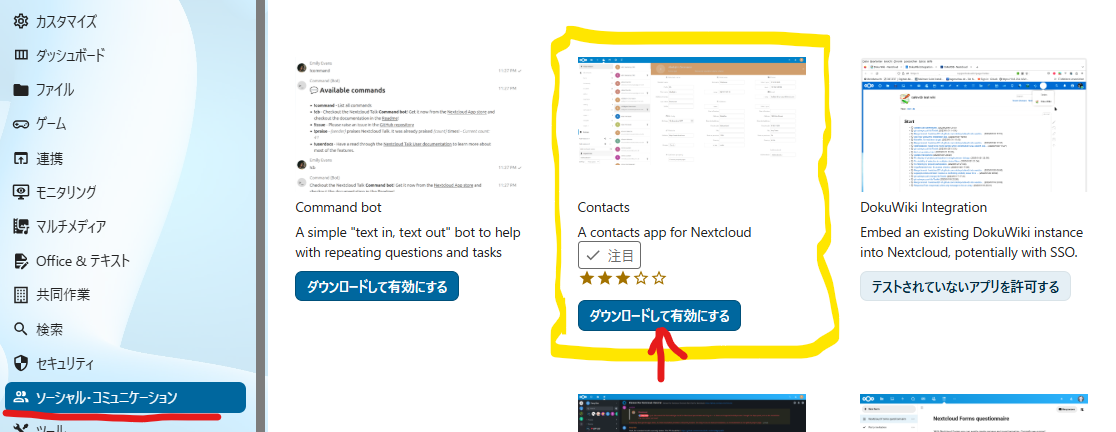Image resolution: width=1116 pixels, height=432 pixels.
Task: Click the Command bot app title
Action: click(x=338, y=208)
